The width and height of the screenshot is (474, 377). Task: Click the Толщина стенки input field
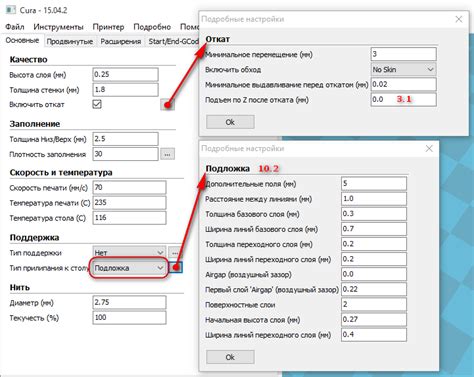click(125, 90)
